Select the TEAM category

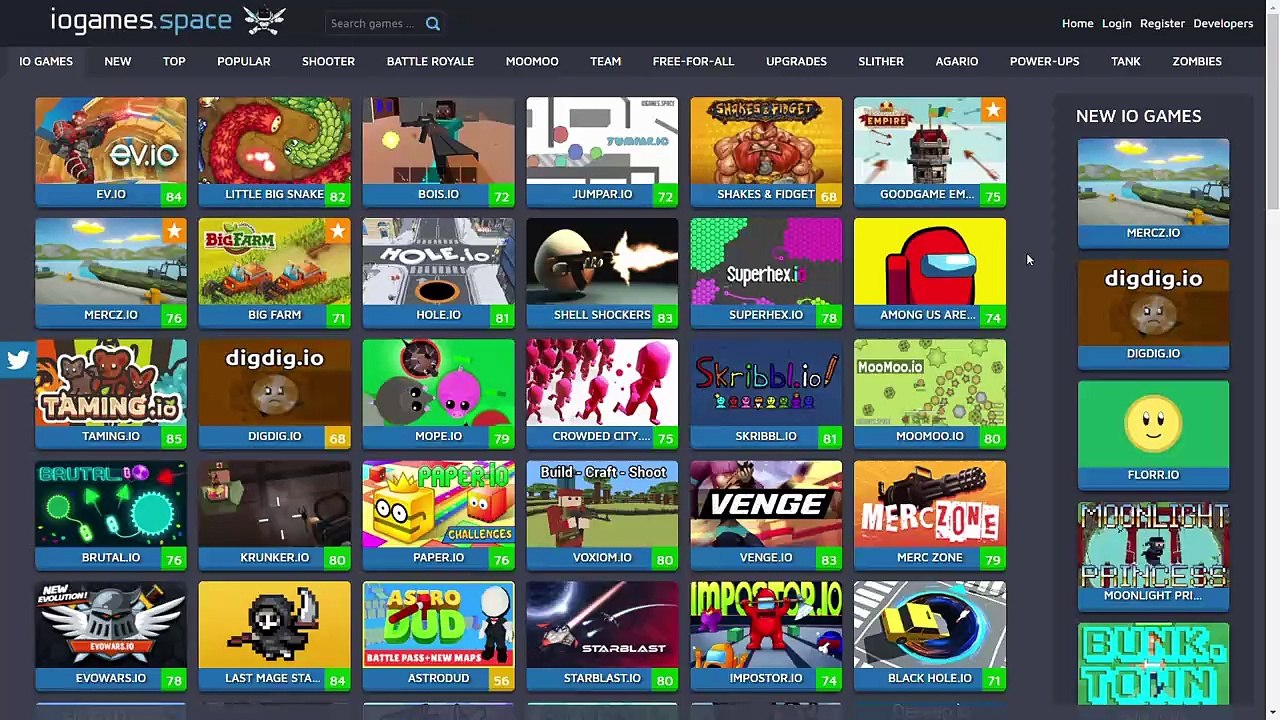(605, 61)
